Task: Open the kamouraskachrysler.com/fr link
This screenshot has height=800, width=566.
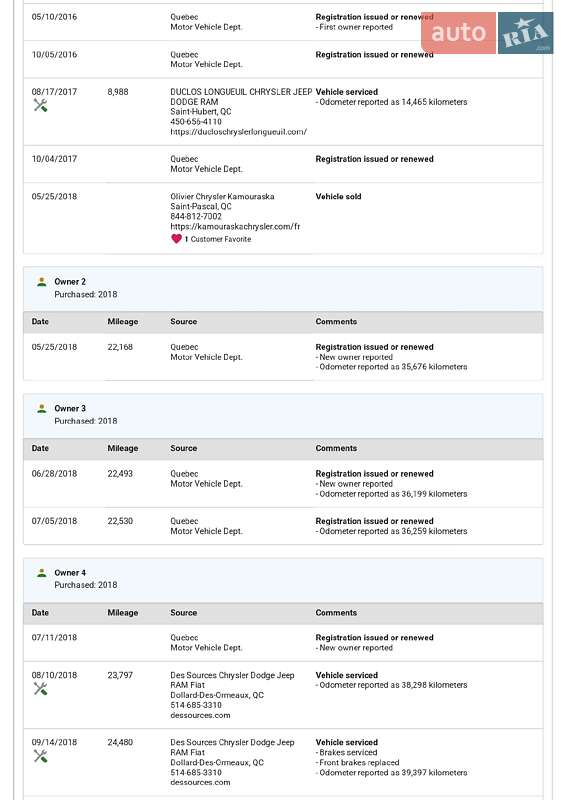Action: 235,227
